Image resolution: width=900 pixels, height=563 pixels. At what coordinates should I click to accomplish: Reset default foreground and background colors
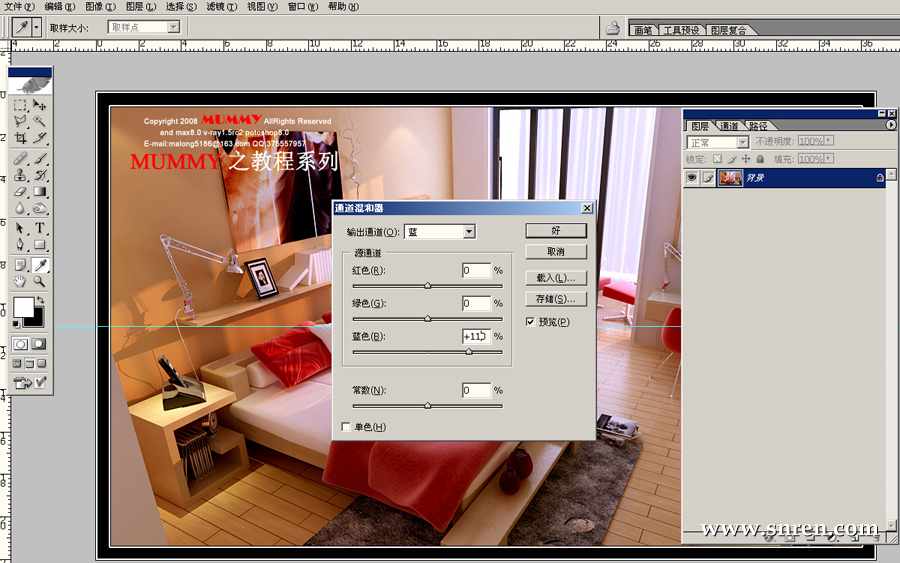[15, 324]
